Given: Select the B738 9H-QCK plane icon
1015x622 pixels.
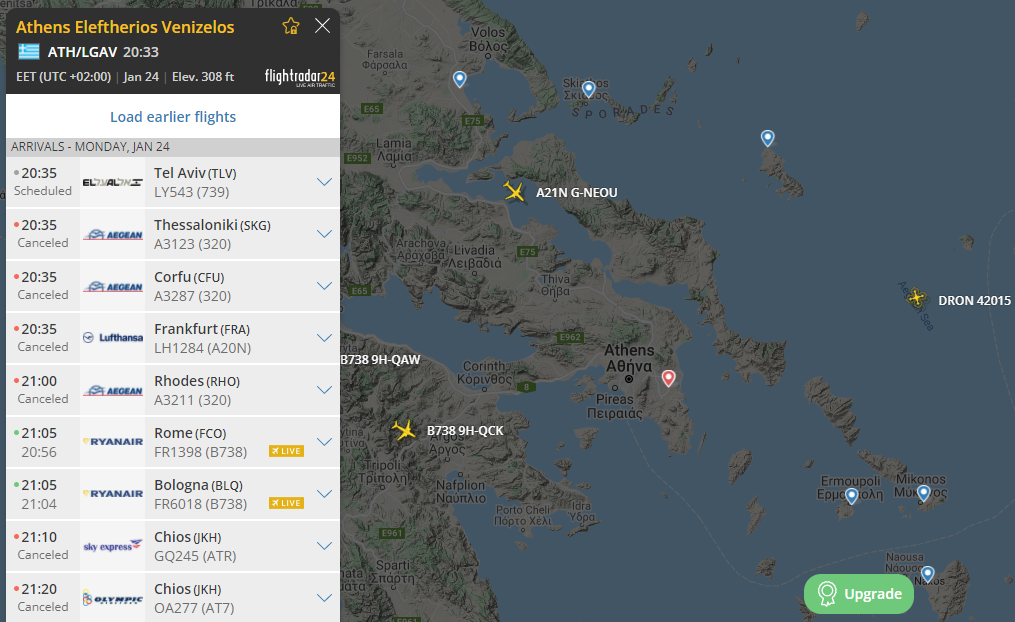Looking at the screenshot, I should tap(404, 430).
